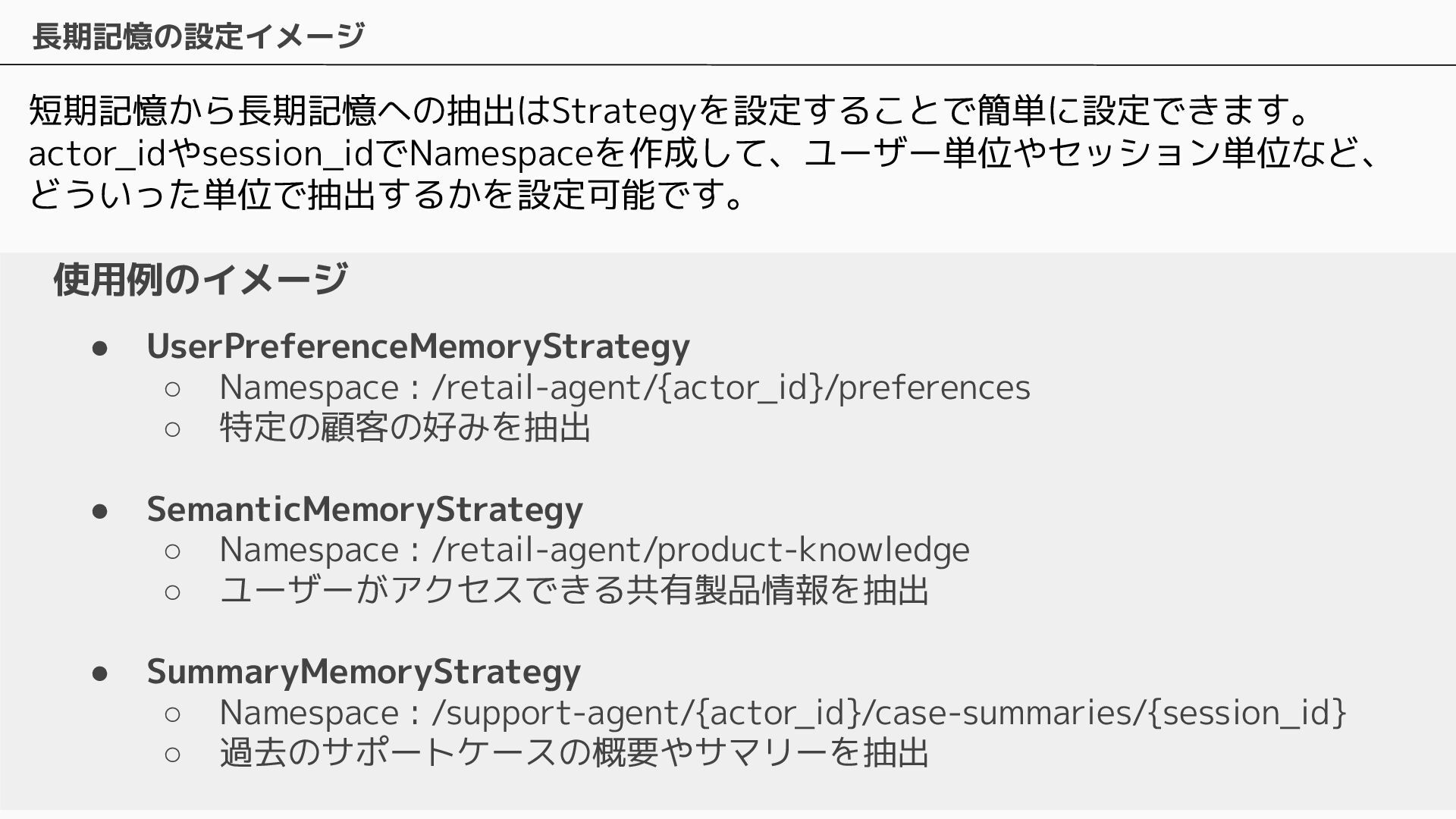1456x819 pixels.
Task: Select the UserPreferenceMemoryStrategy heading
Action: [418, 347]
